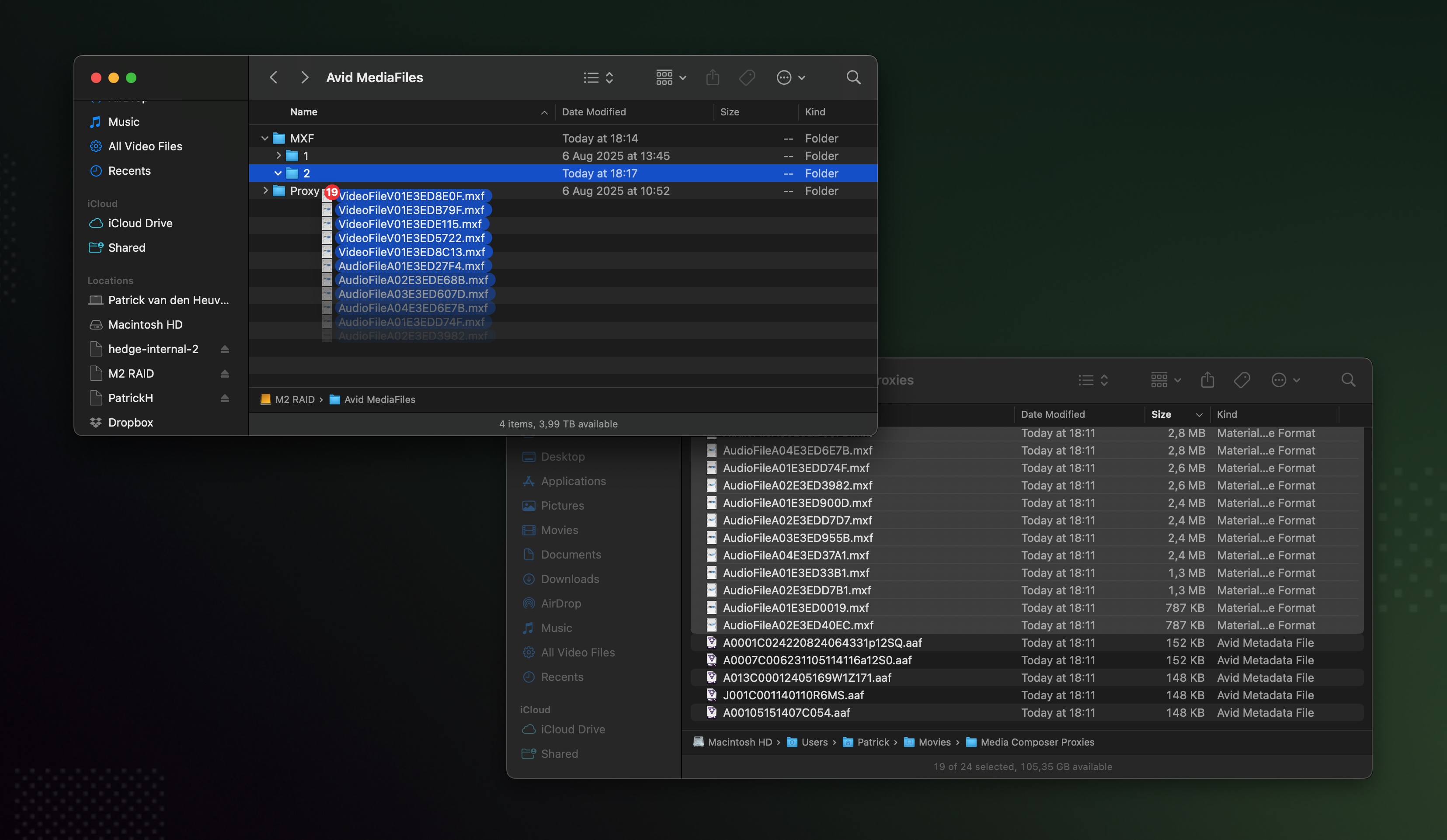Collapse folder 2 inside MXF
Screen dimensions: 1447x840
tap(278, 174)
